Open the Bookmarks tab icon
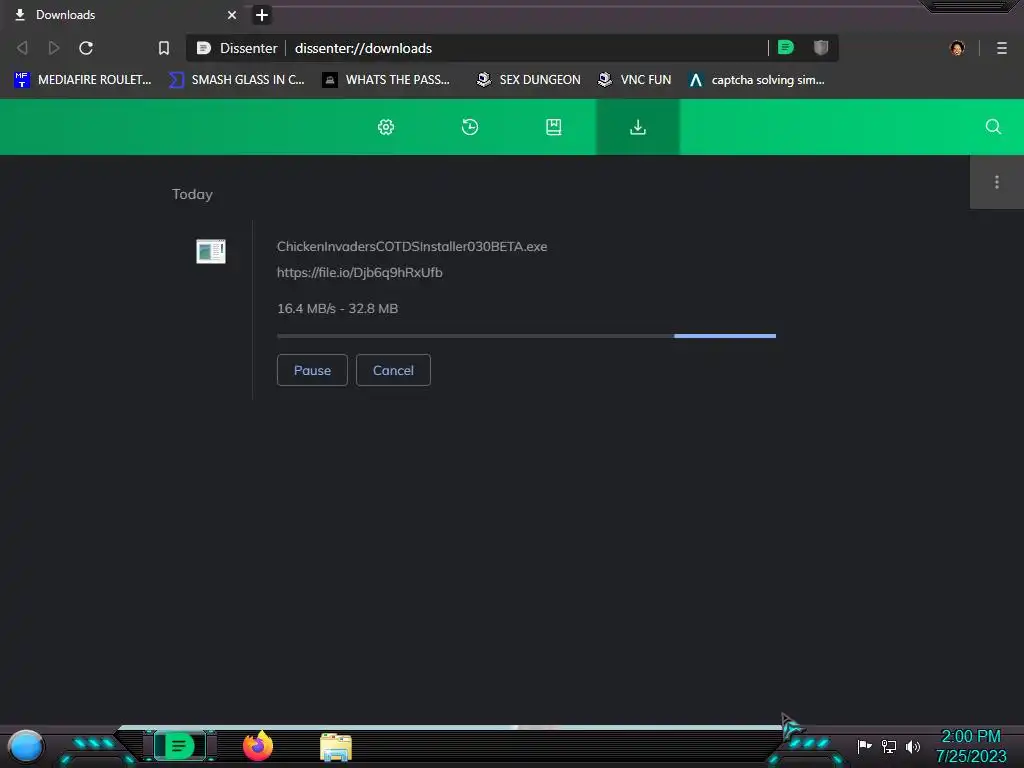The width and height of the screenshot is (1024, 768). pyautogui.click(x=554, y=127)
